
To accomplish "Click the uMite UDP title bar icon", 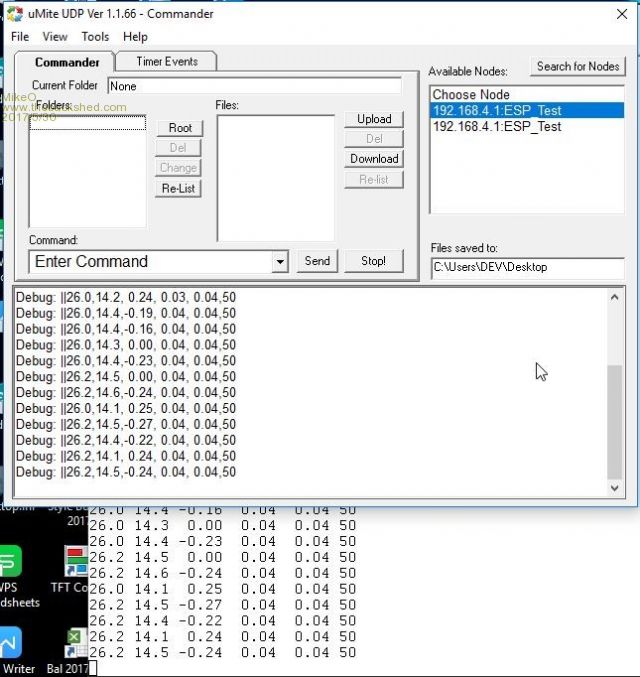I will tap(15, 13).
